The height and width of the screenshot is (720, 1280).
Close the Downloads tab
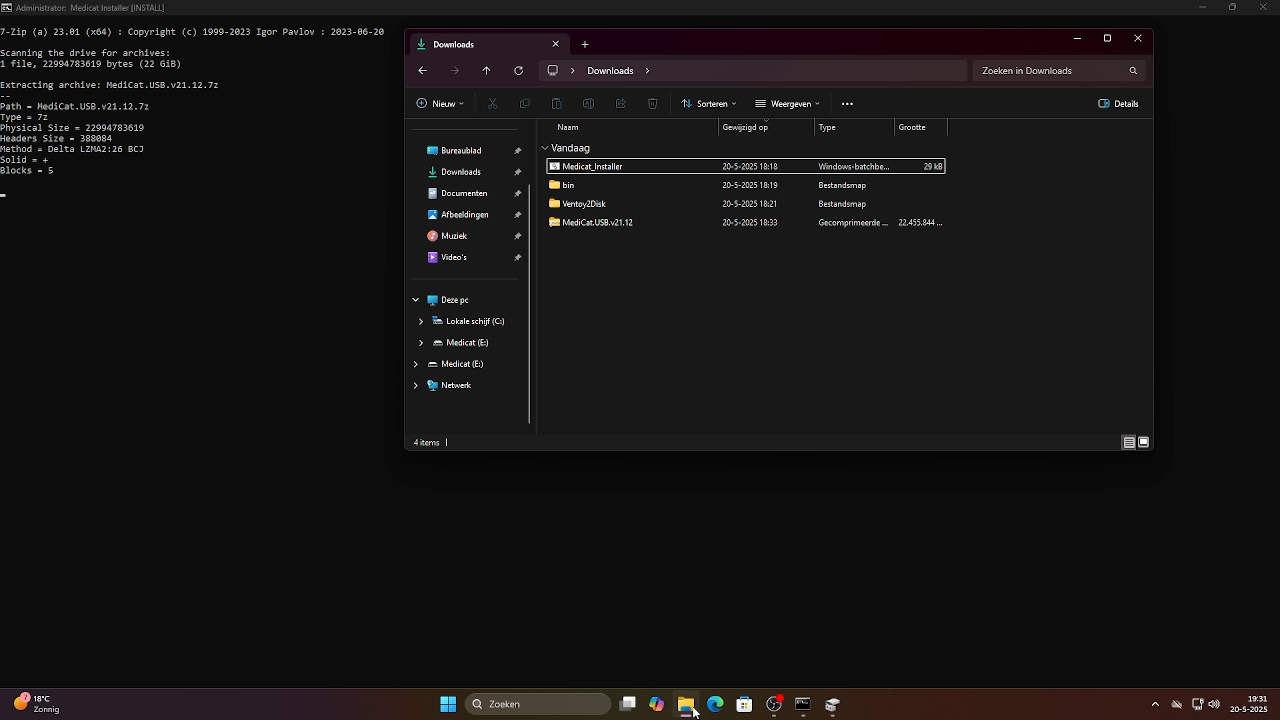coord(556,44)
